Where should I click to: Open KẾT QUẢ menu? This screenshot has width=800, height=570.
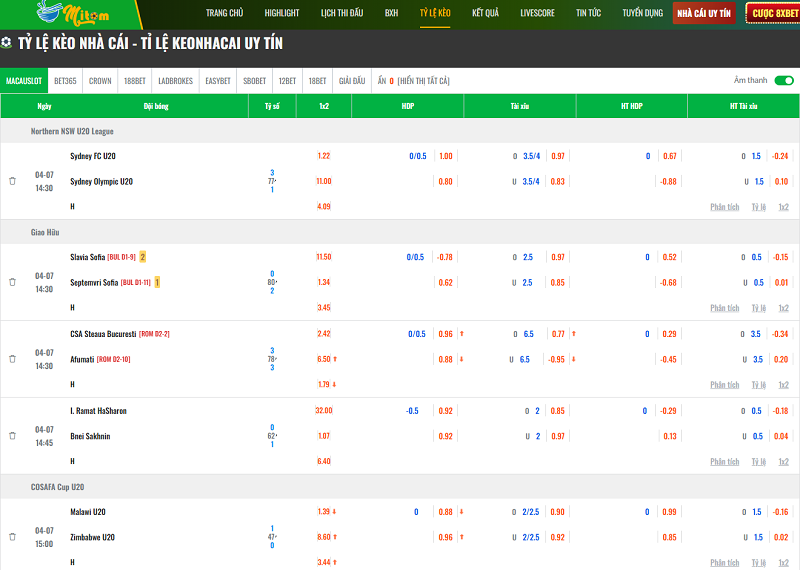tap(485, 13)
